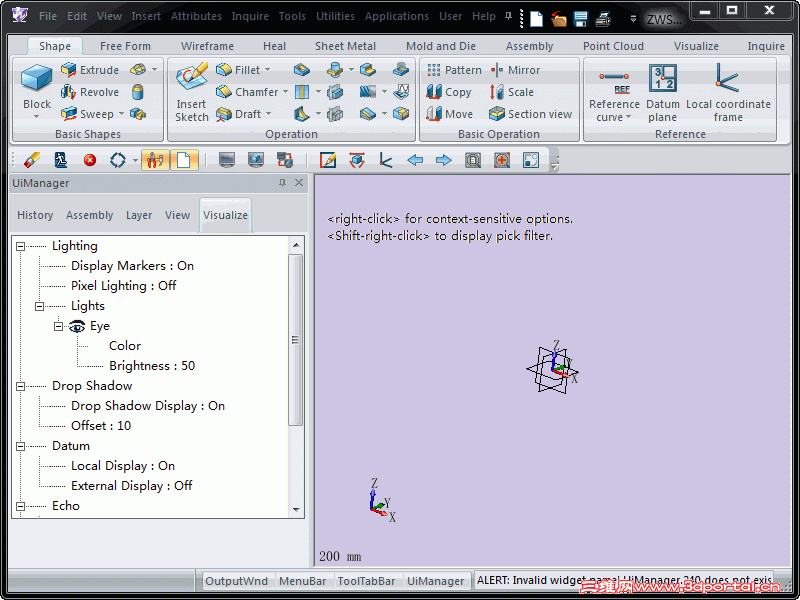Open the Attributes menu
The image size is (800, 600).
pos(196,16)
